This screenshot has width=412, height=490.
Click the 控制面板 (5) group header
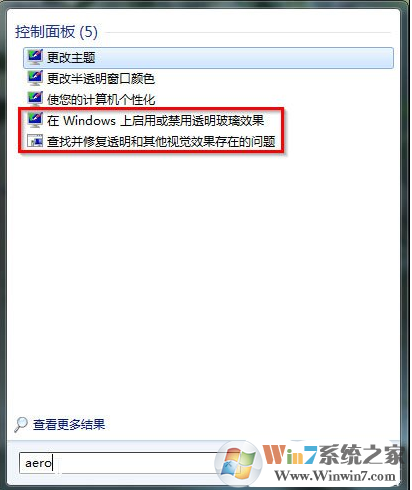tap(56, 32)
